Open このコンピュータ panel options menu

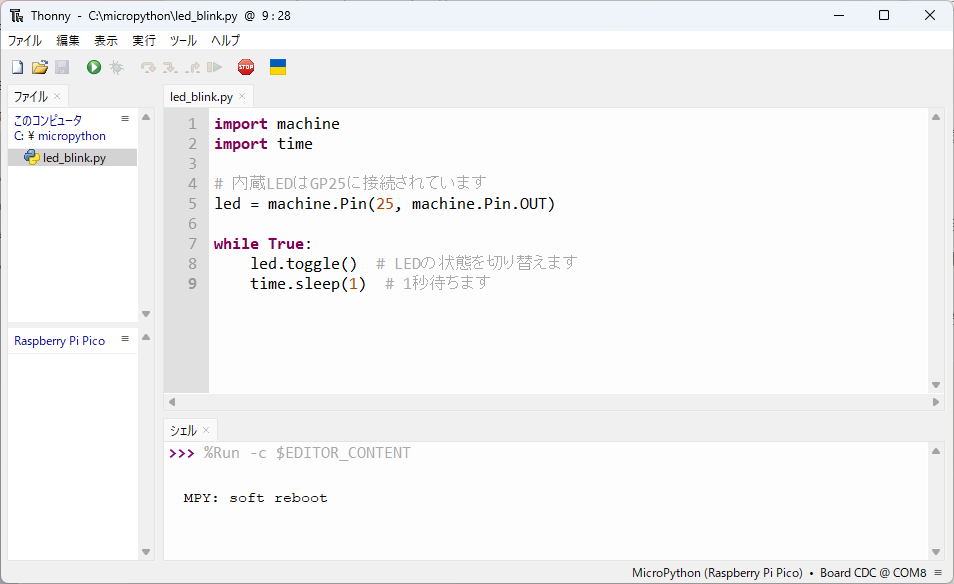click(125, 119)
